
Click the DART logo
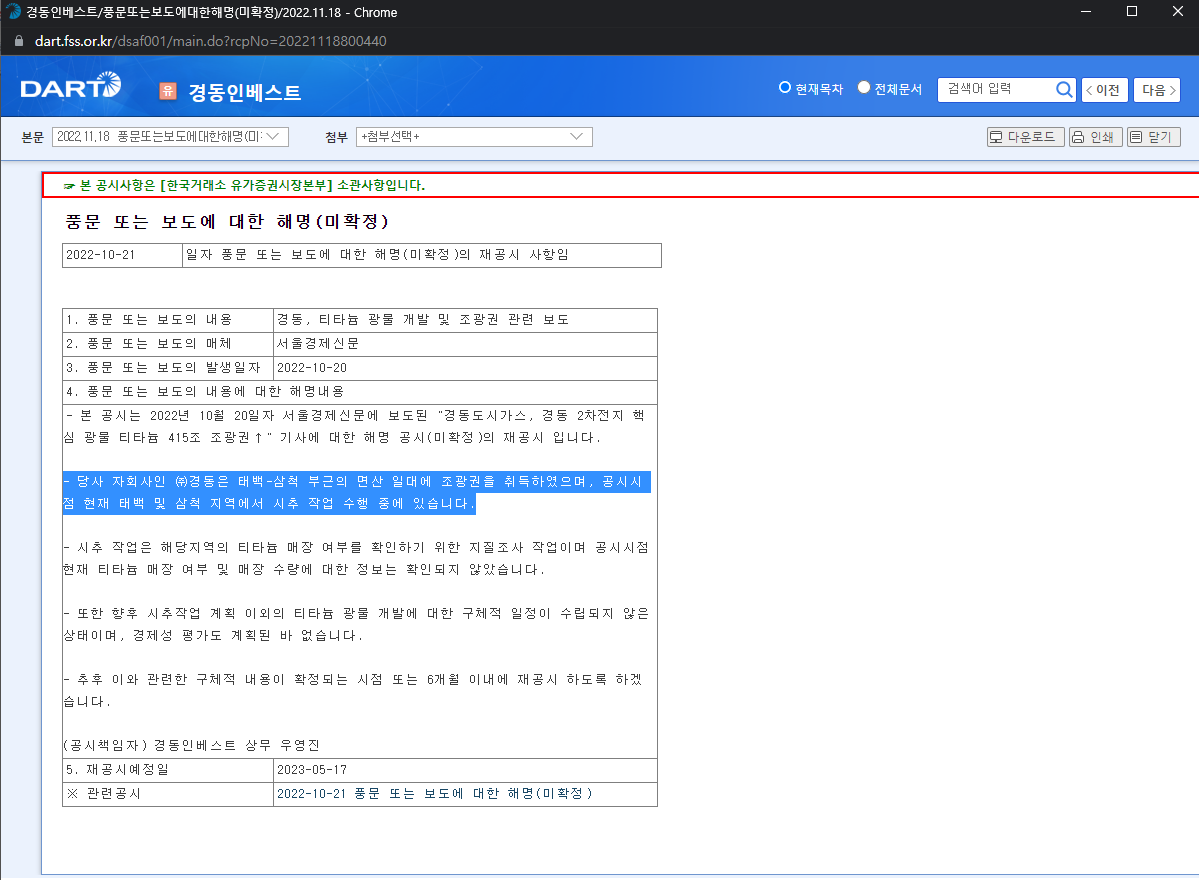(70, 88)
